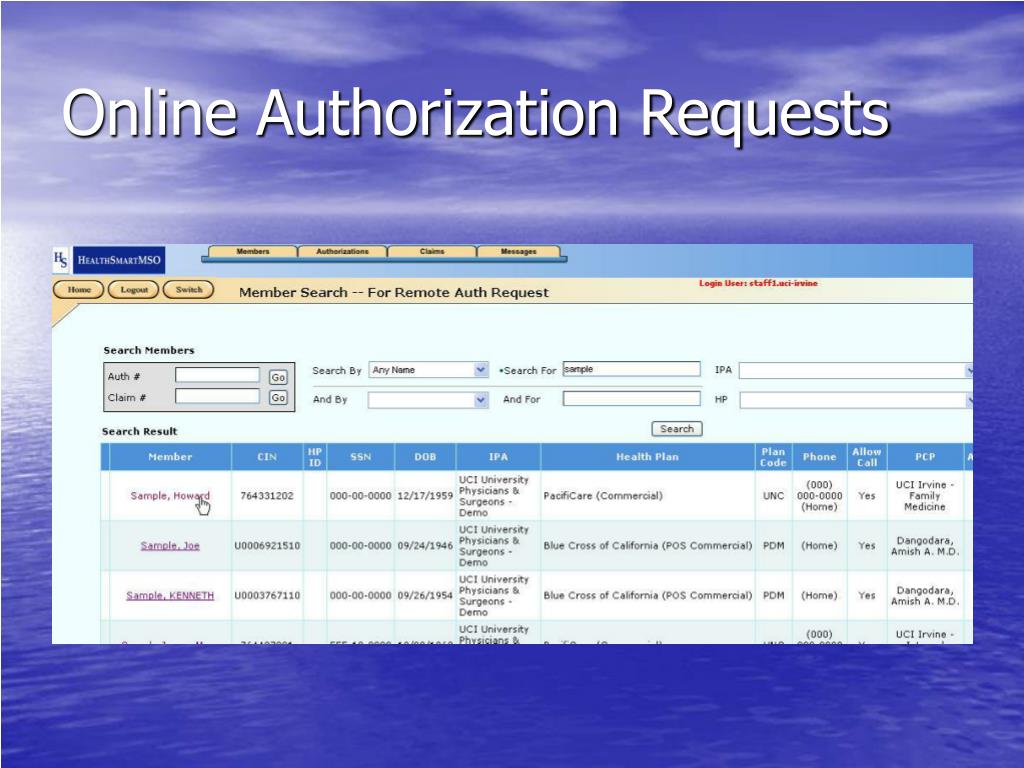Click the Switch button
The height and width of the screenshot is (768, 1024).
click(189, 289)
